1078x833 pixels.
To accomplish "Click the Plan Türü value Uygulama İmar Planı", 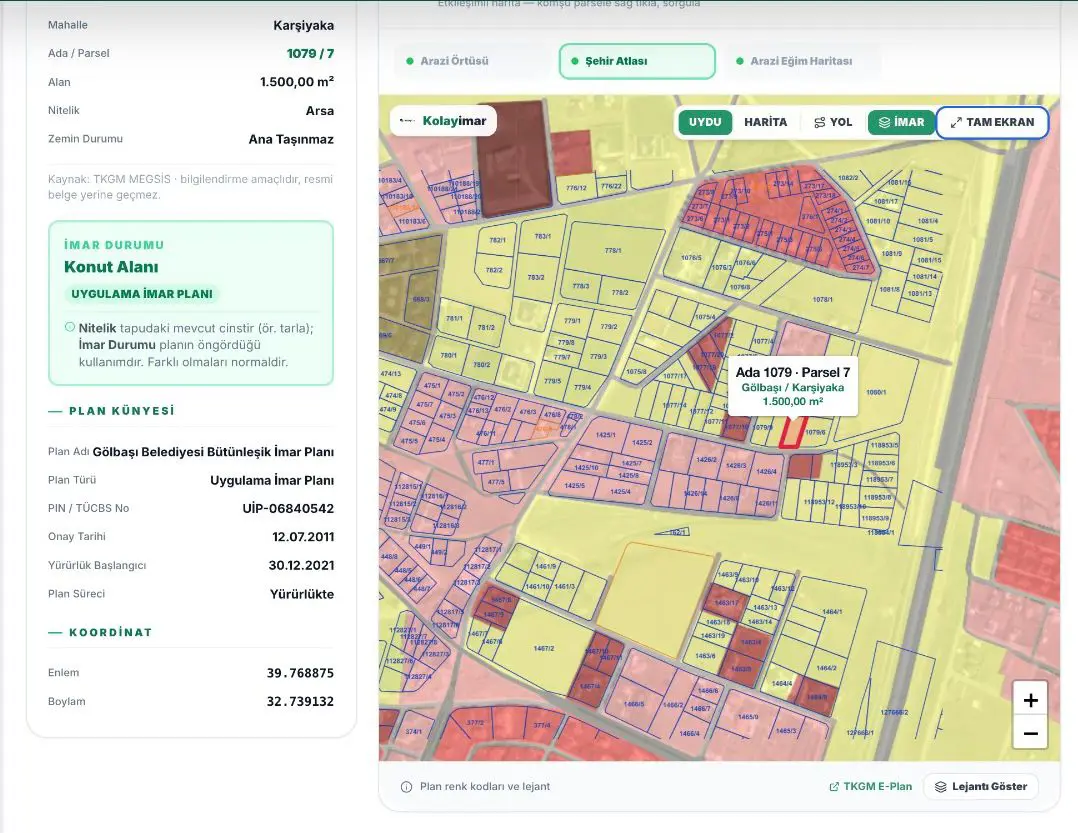I will 272,480.
